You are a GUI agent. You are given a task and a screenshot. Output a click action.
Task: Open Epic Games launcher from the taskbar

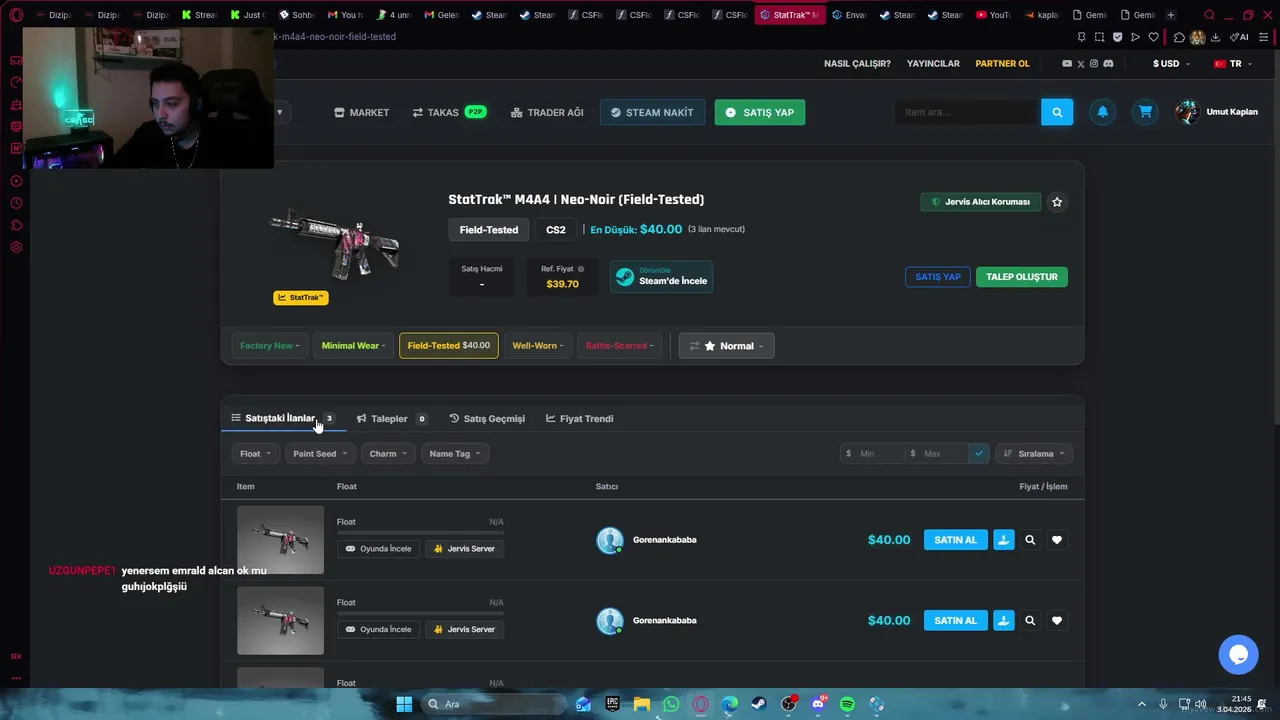click(x=612, y=704)
